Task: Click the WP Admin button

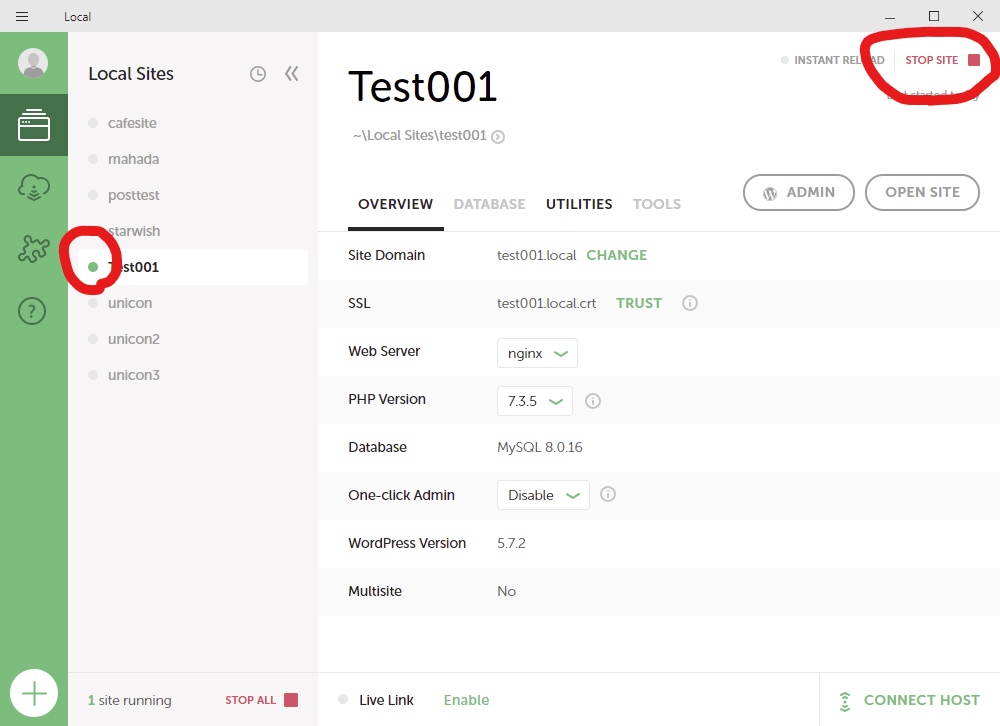Action: point(798,192)
